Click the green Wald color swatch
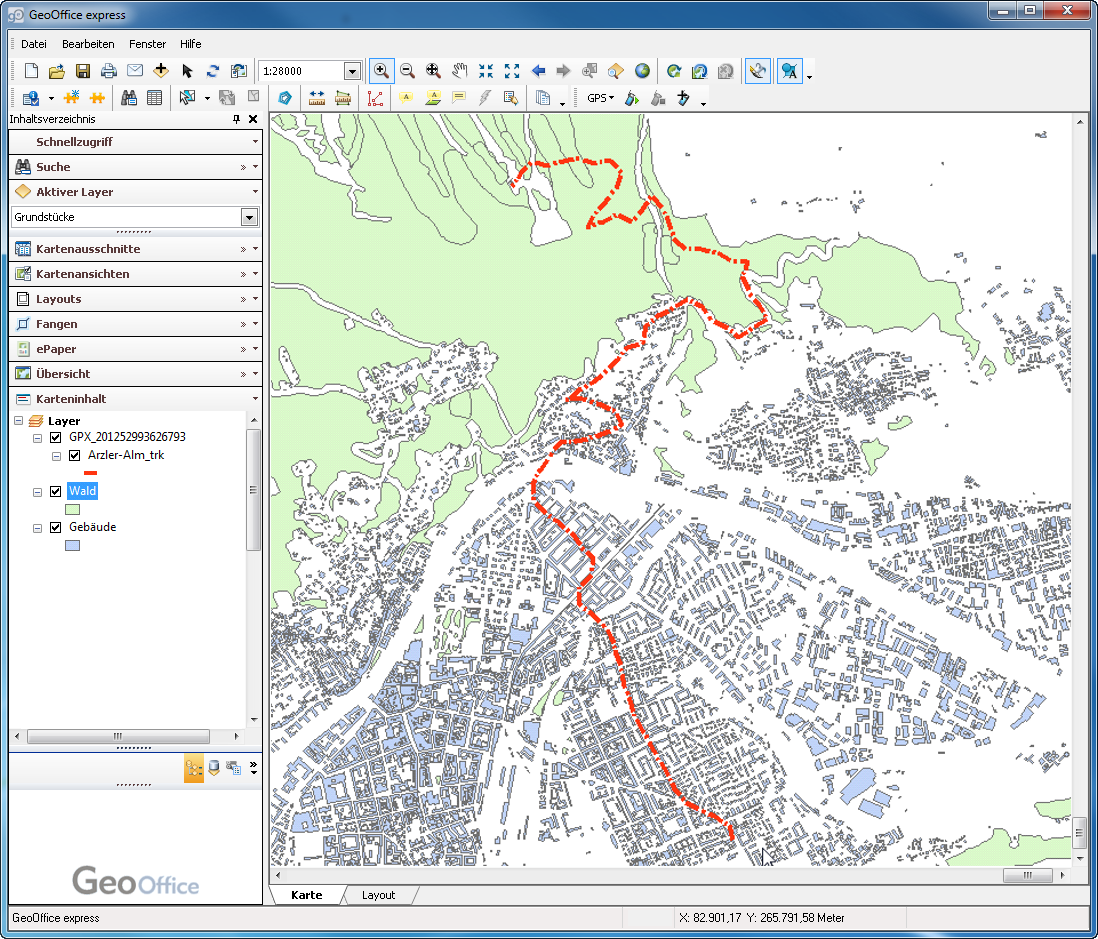The height and width of the screenshot is (939, 1098). tap(72, 509)
